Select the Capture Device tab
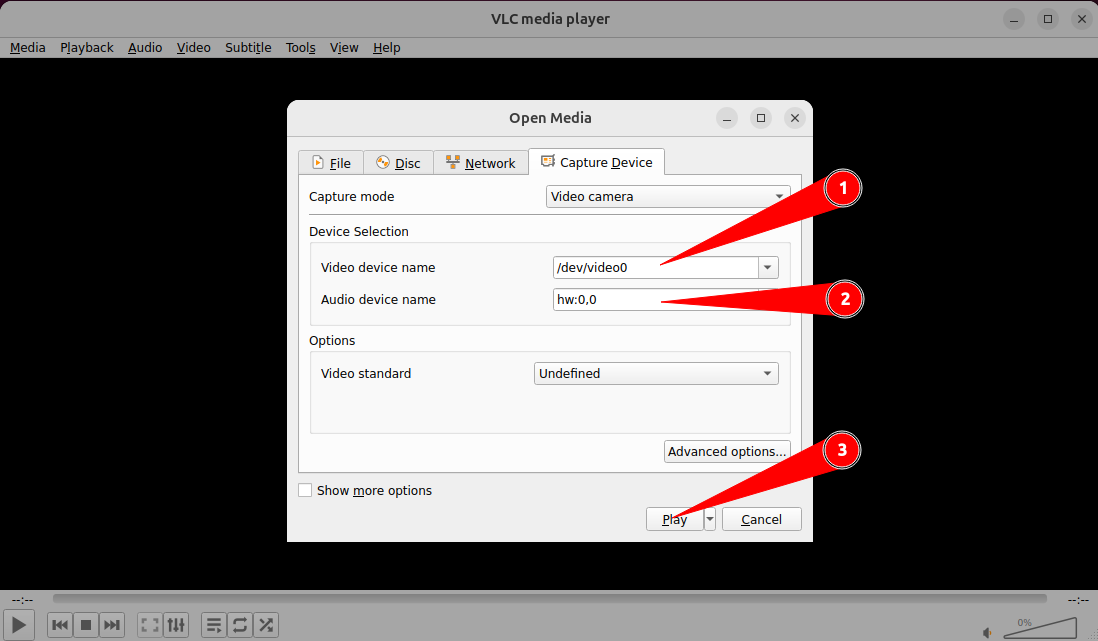Screen dimensions: 1098x641 [597, 162]
